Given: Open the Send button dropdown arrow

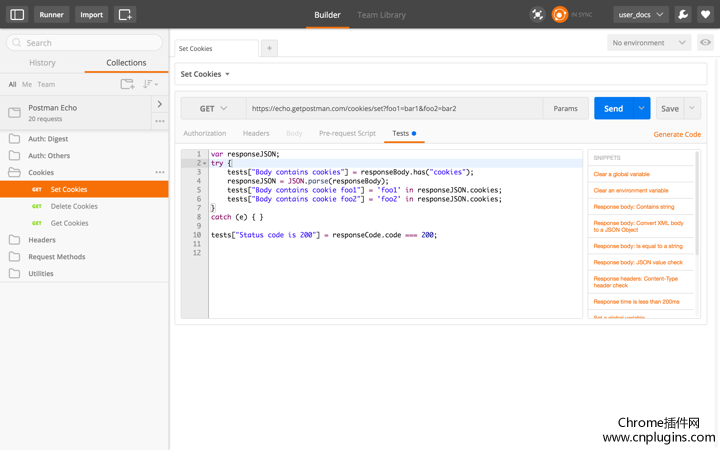Looking at the screenshot, I should [x=641, y=108].
